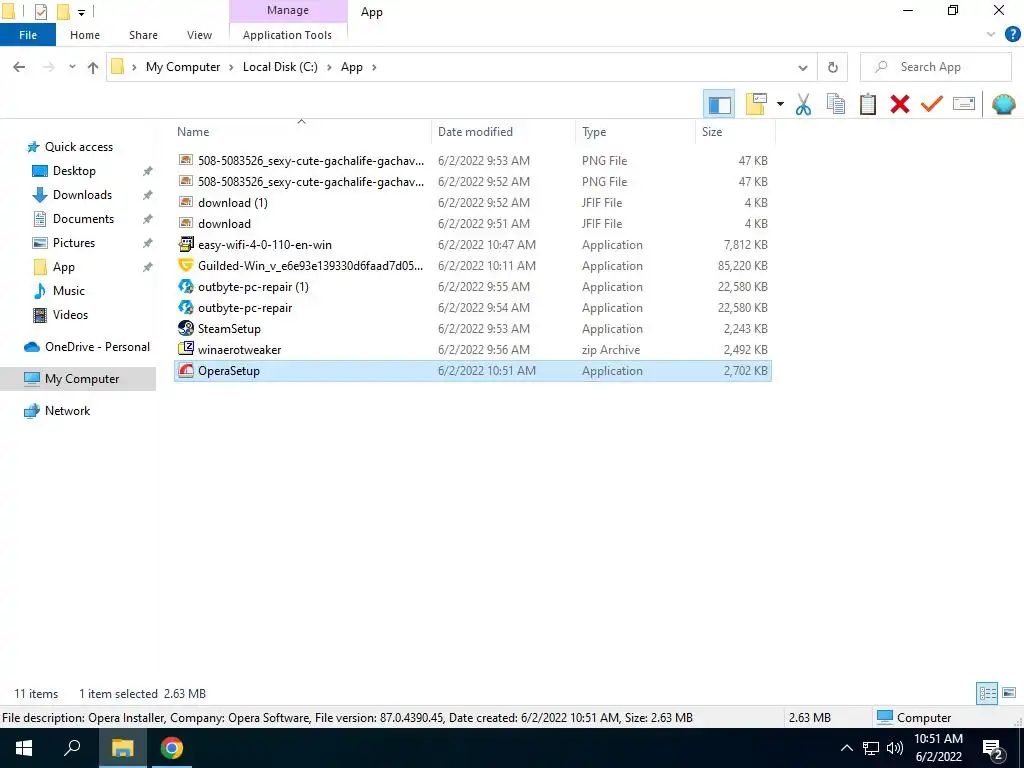1024x768 pixels.
Task: Select OneDrive - Personal in sidebar
Action: coord(86,347)
